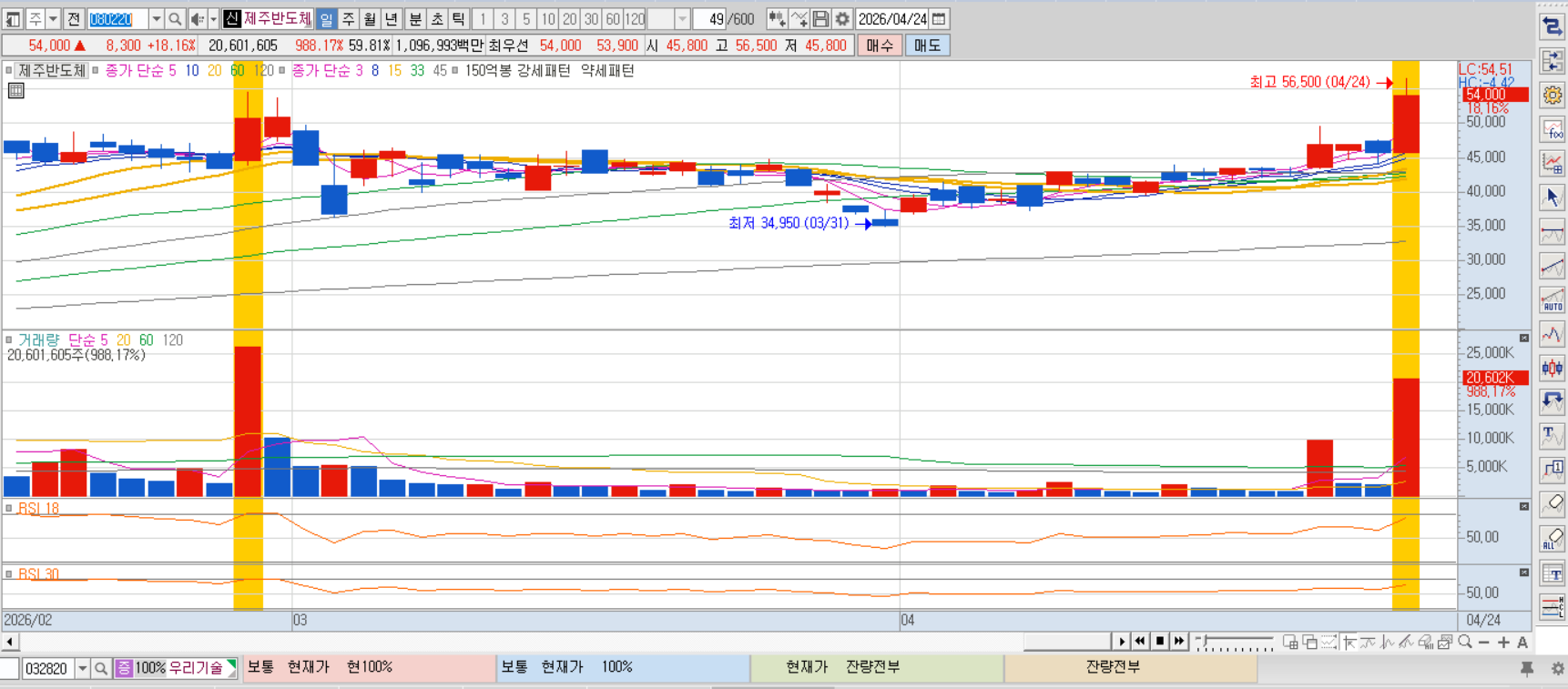
Task: Click the 080220 stock code input field
Action: click(x=118, y=19)
